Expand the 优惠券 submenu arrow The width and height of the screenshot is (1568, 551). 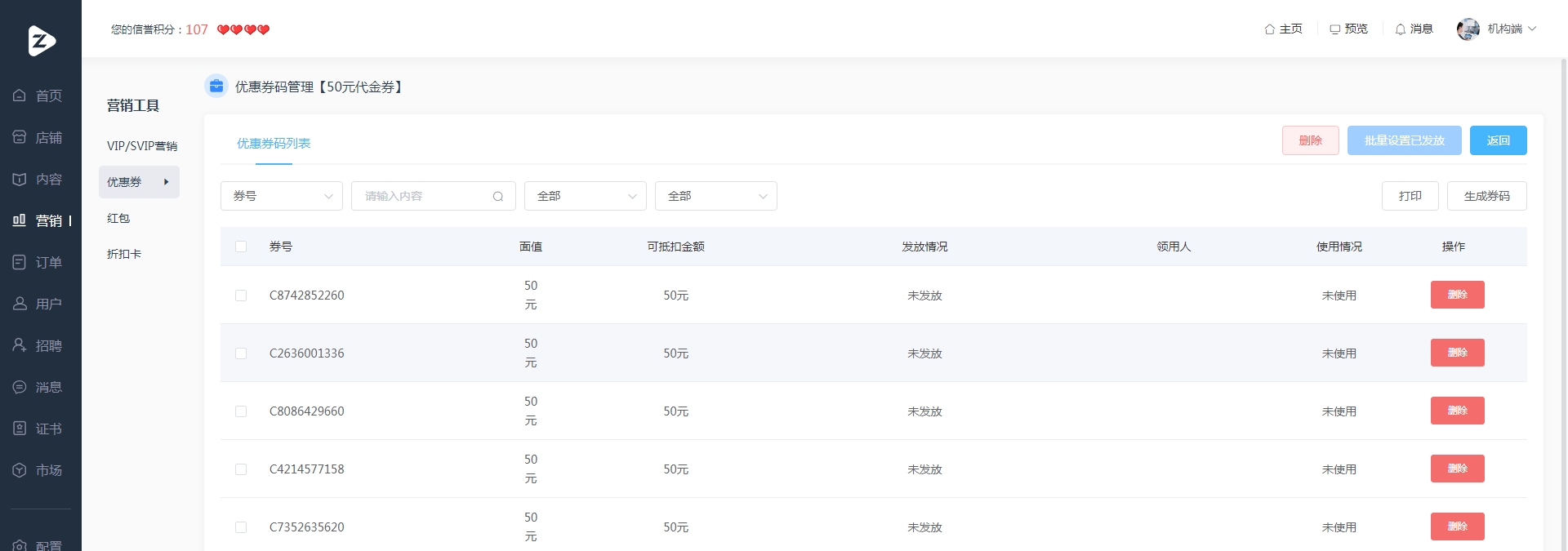click(167, 182)
